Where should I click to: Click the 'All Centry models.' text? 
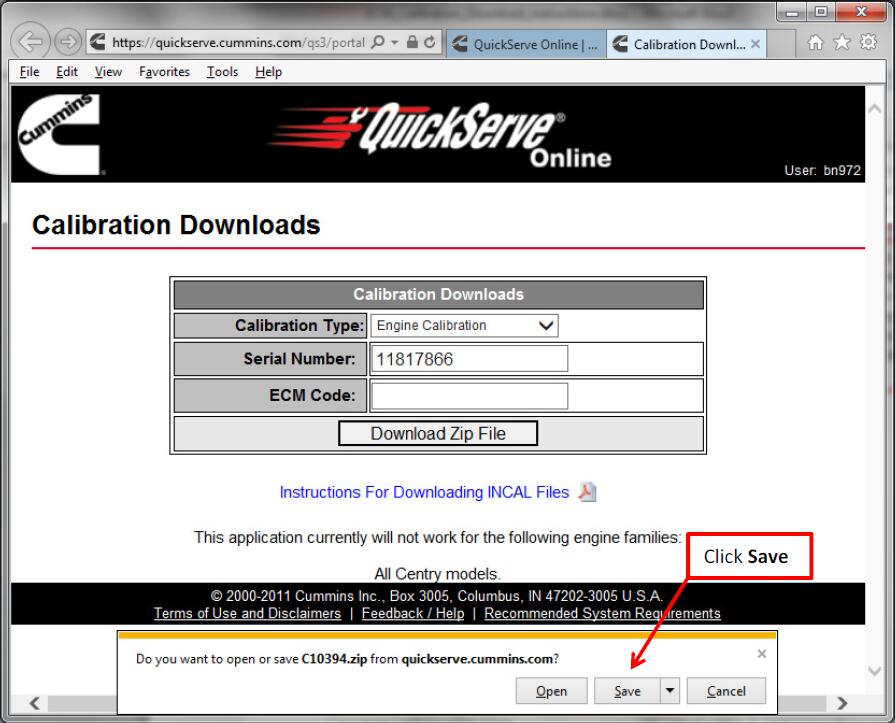pos(438,573)
